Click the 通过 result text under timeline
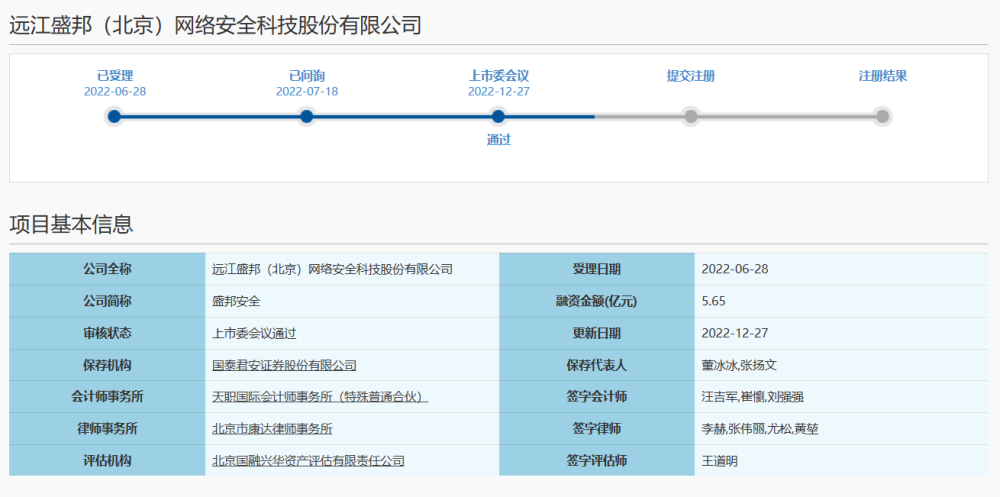The image size is (1000, 497). [498, 140]
